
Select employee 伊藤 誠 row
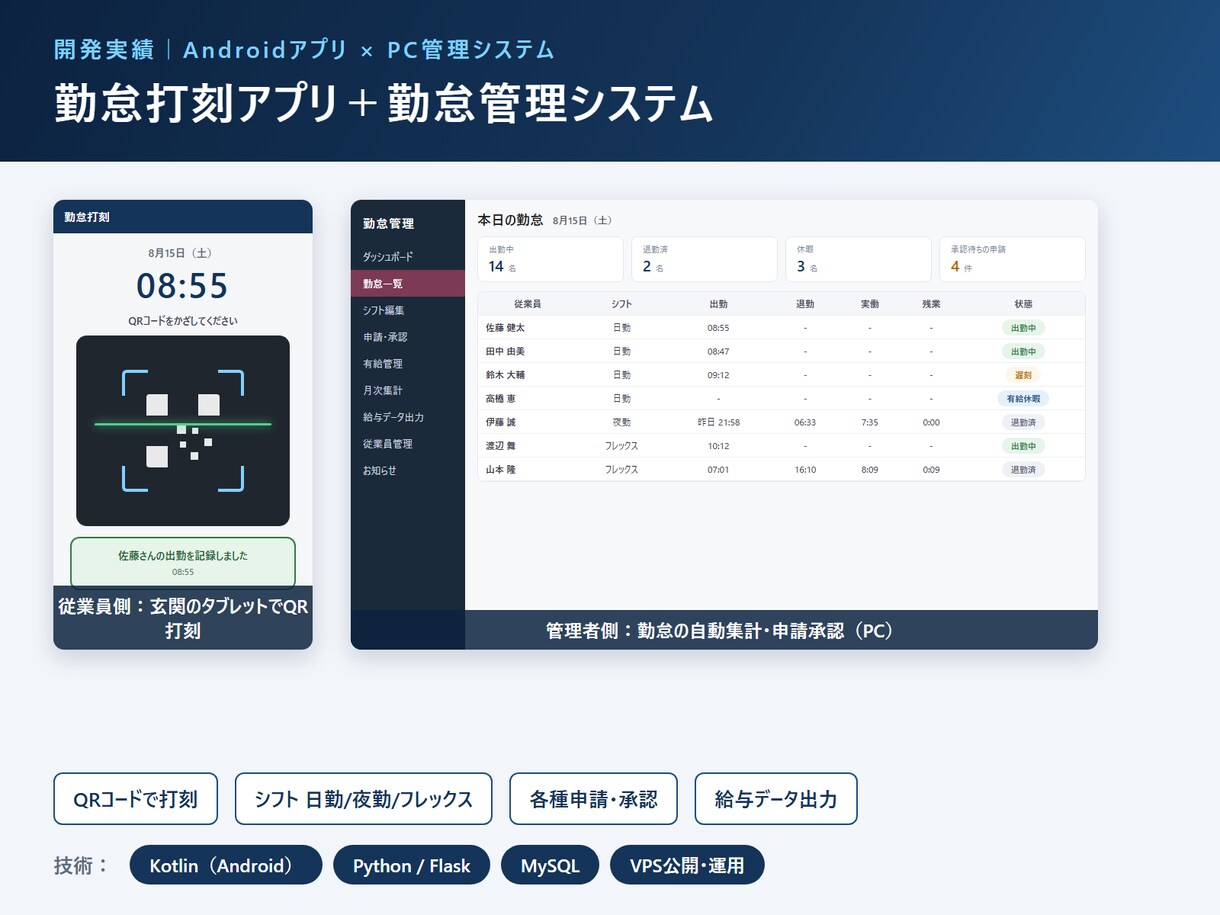[781, 422]
